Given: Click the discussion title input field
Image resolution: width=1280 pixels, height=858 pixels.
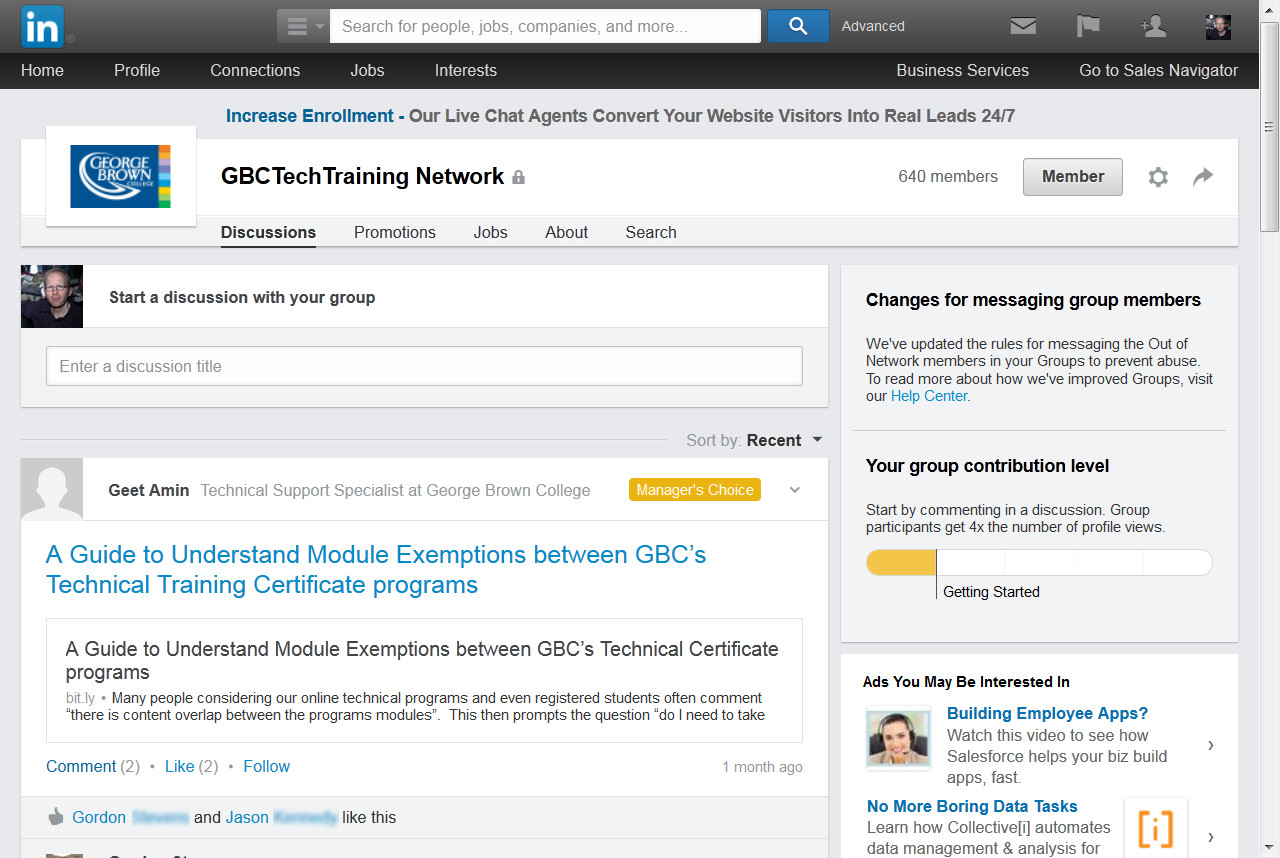Looking at the screenshot, I should 424,366.
